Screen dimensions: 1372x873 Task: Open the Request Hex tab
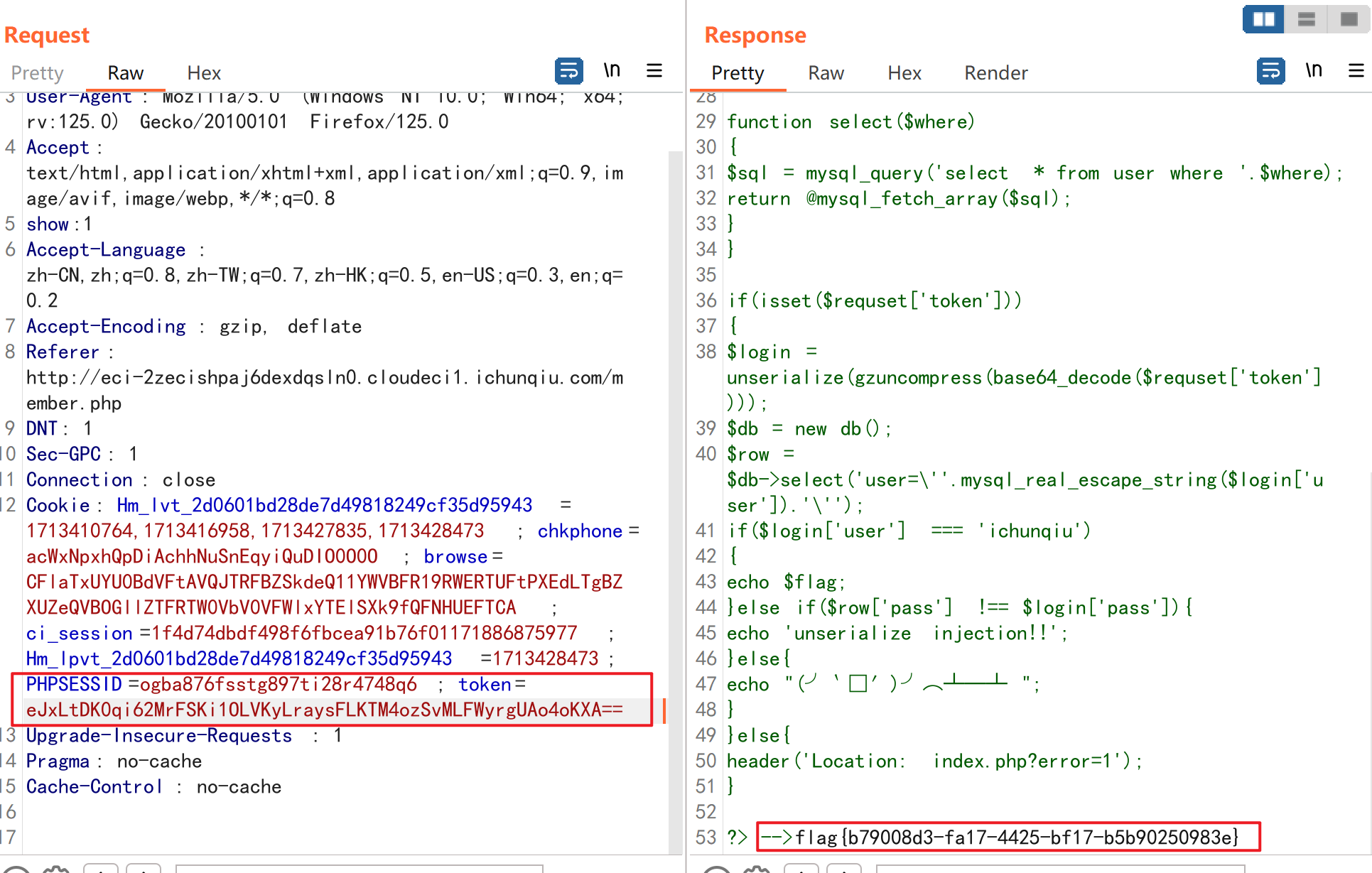(x=204, y=73)
